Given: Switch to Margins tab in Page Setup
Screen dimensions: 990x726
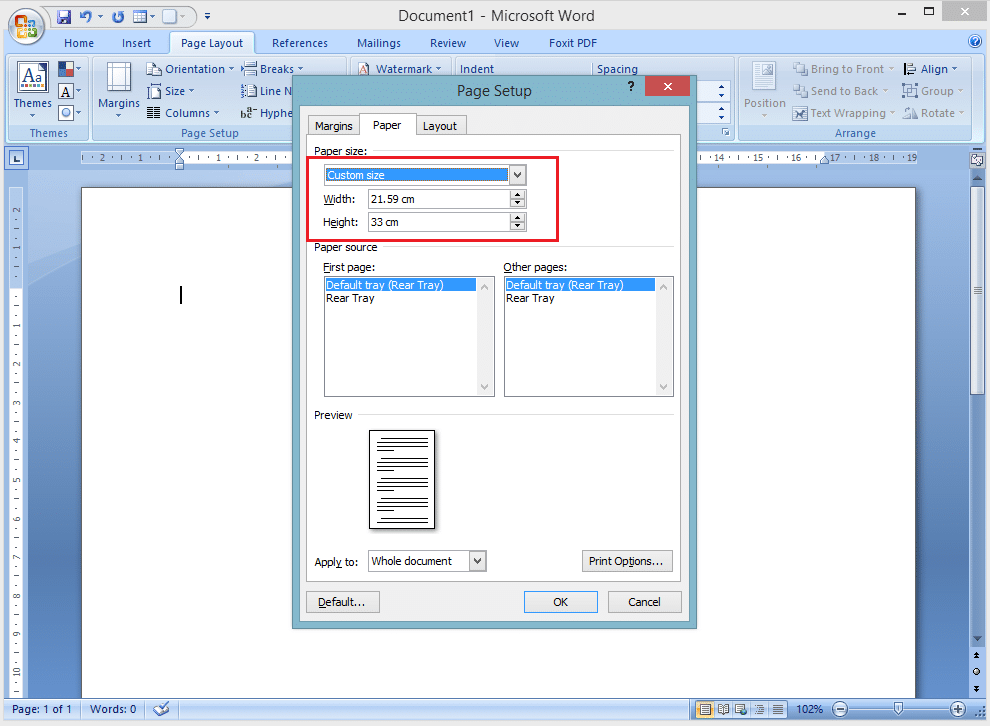Looking at the screenshot, I should 333,126.
